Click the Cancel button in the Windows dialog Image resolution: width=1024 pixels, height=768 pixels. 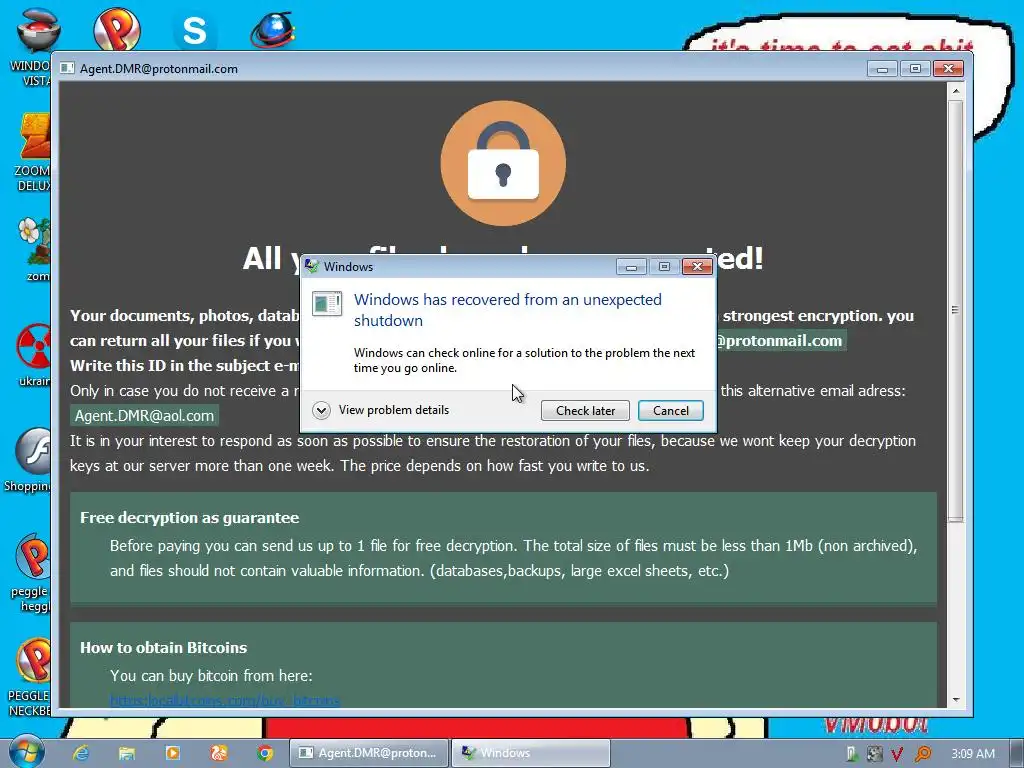click(x=670, y=410)
